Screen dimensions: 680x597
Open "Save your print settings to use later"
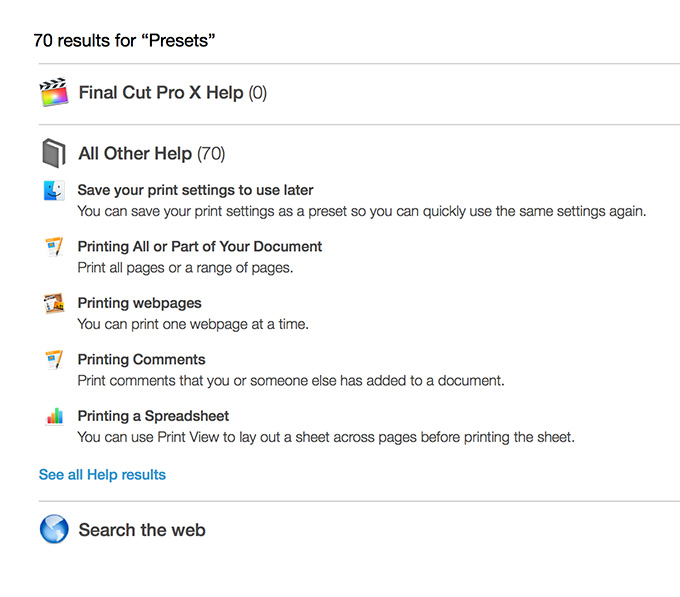pos(195,190)
